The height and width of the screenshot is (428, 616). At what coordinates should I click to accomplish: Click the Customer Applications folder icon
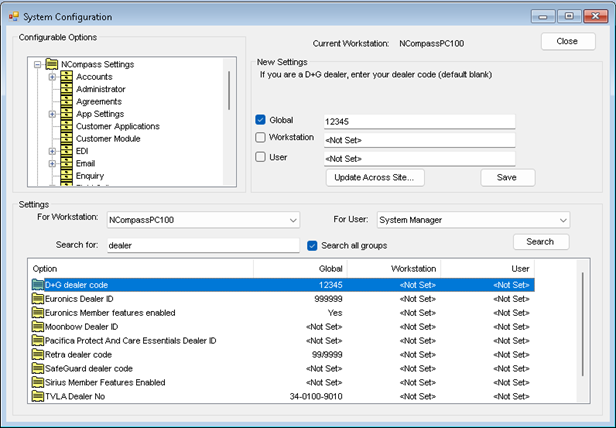click(66, 126)
